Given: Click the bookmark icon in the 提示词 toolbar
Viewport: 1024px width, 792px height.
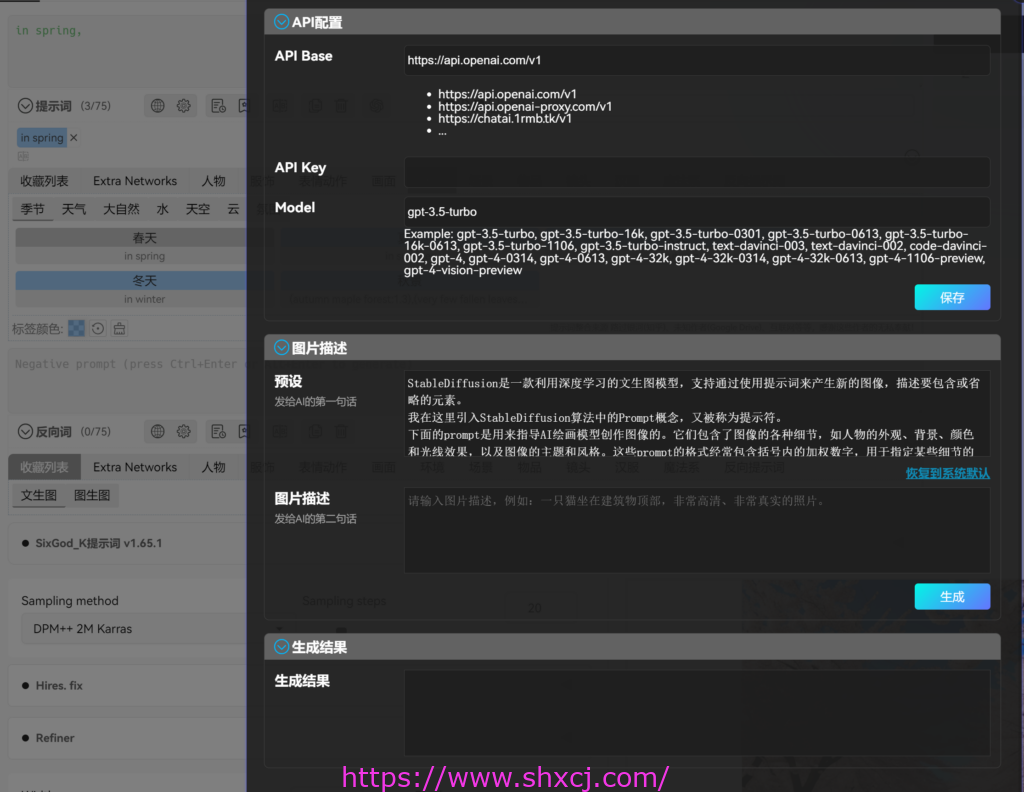Looking at the screenshot, I should coord(241,105).
